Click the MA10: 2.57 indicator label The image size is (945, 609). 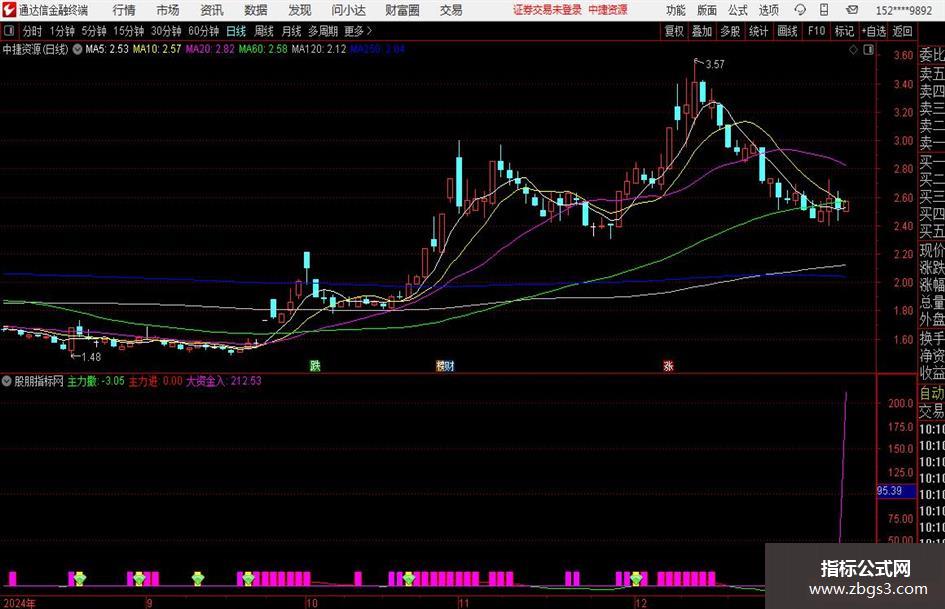[x=157, y=49]
